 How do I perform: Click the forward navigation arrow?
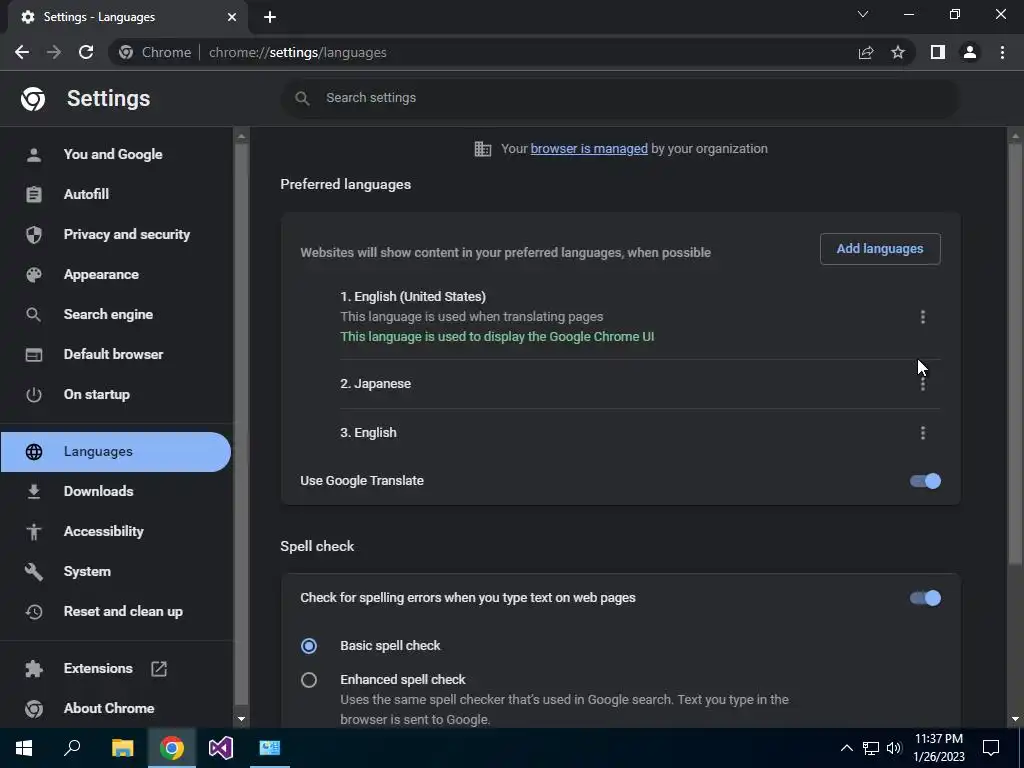click(54, 52)
